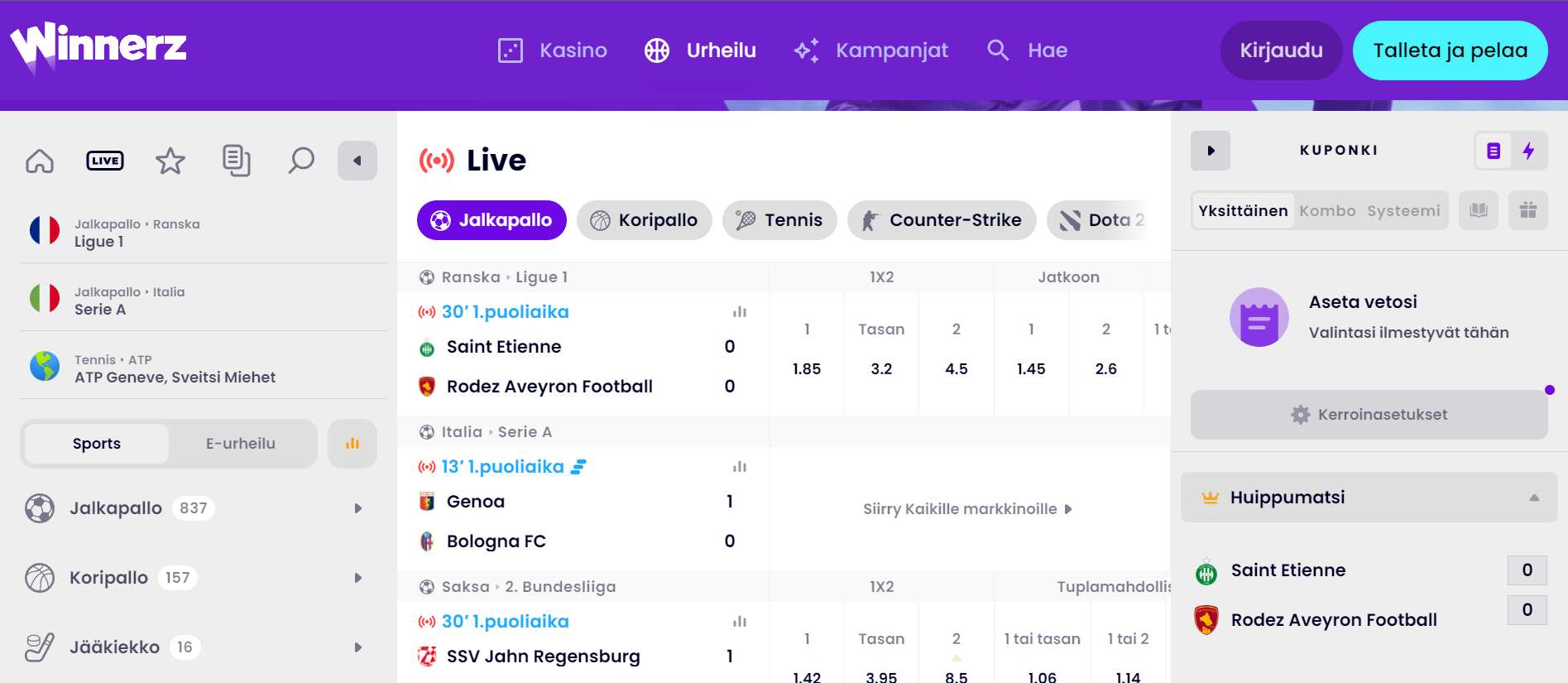Open the bet guide book icon
This screenshot has height=683, width=1568.
tap(1479, 210)
